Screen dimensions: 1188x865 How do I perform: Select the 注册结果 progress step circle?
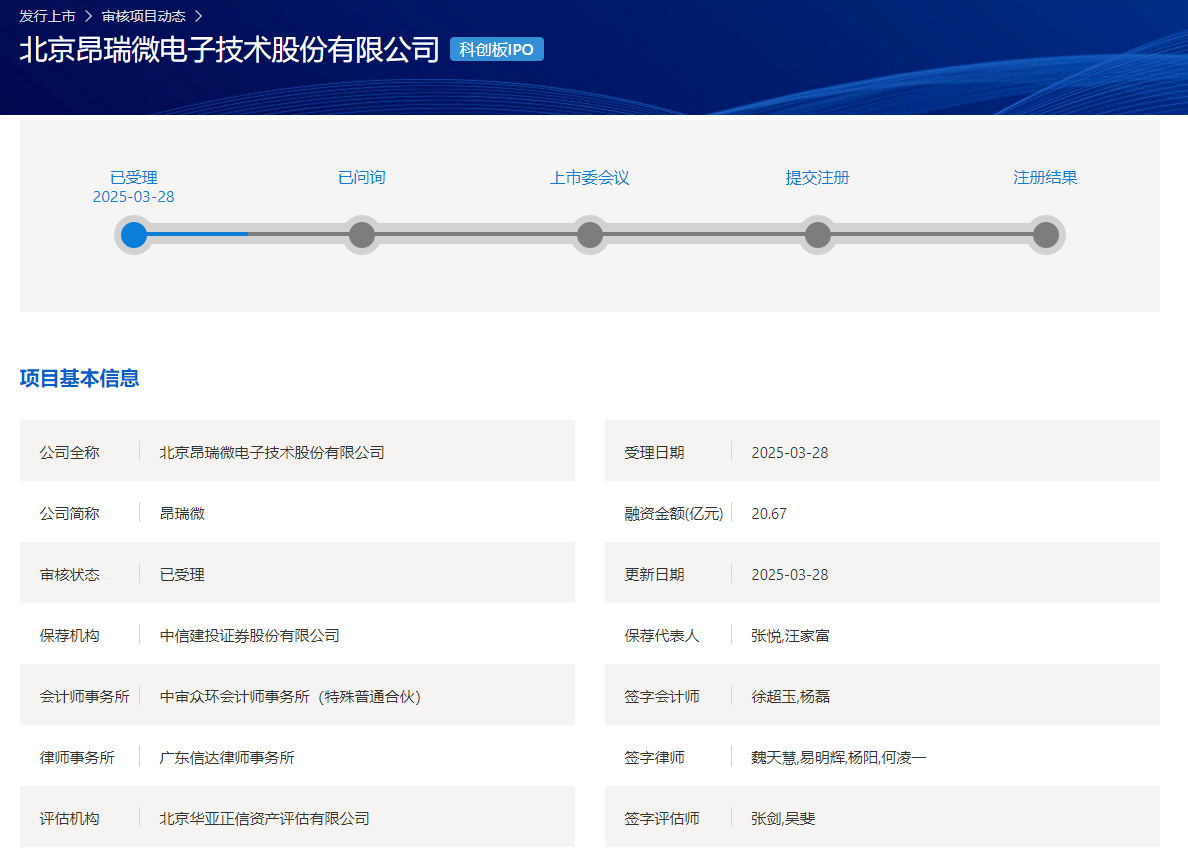1046,235
